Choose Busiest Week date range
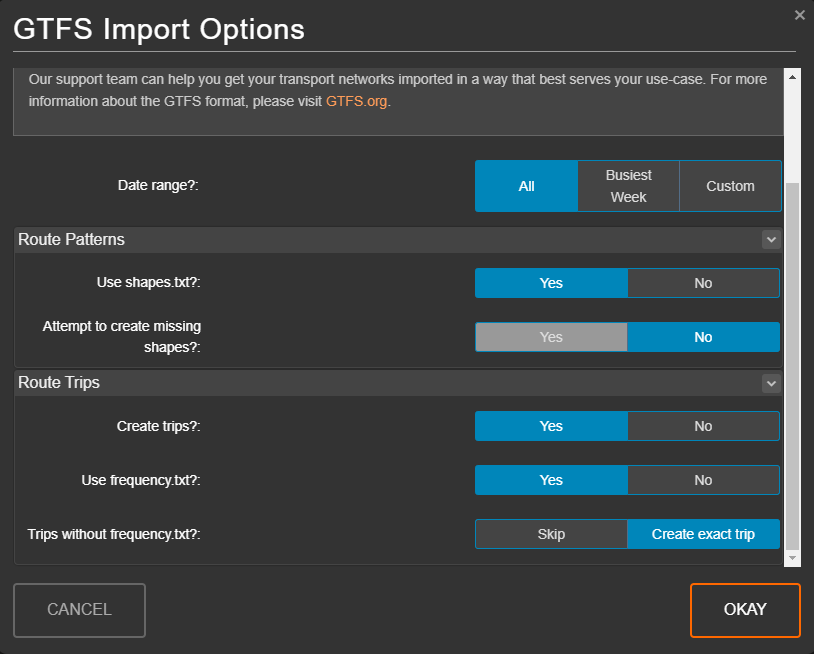Viewport: 814px width, 654px height. pyautogui.click(x=628, y=186)
